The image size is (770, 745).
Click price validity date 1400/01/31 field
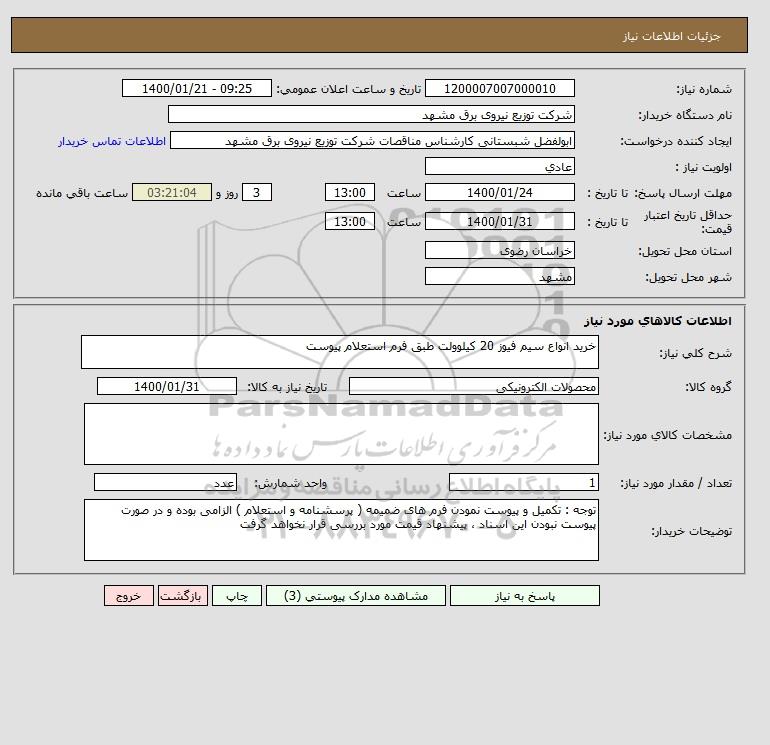(x=499, y=221)
